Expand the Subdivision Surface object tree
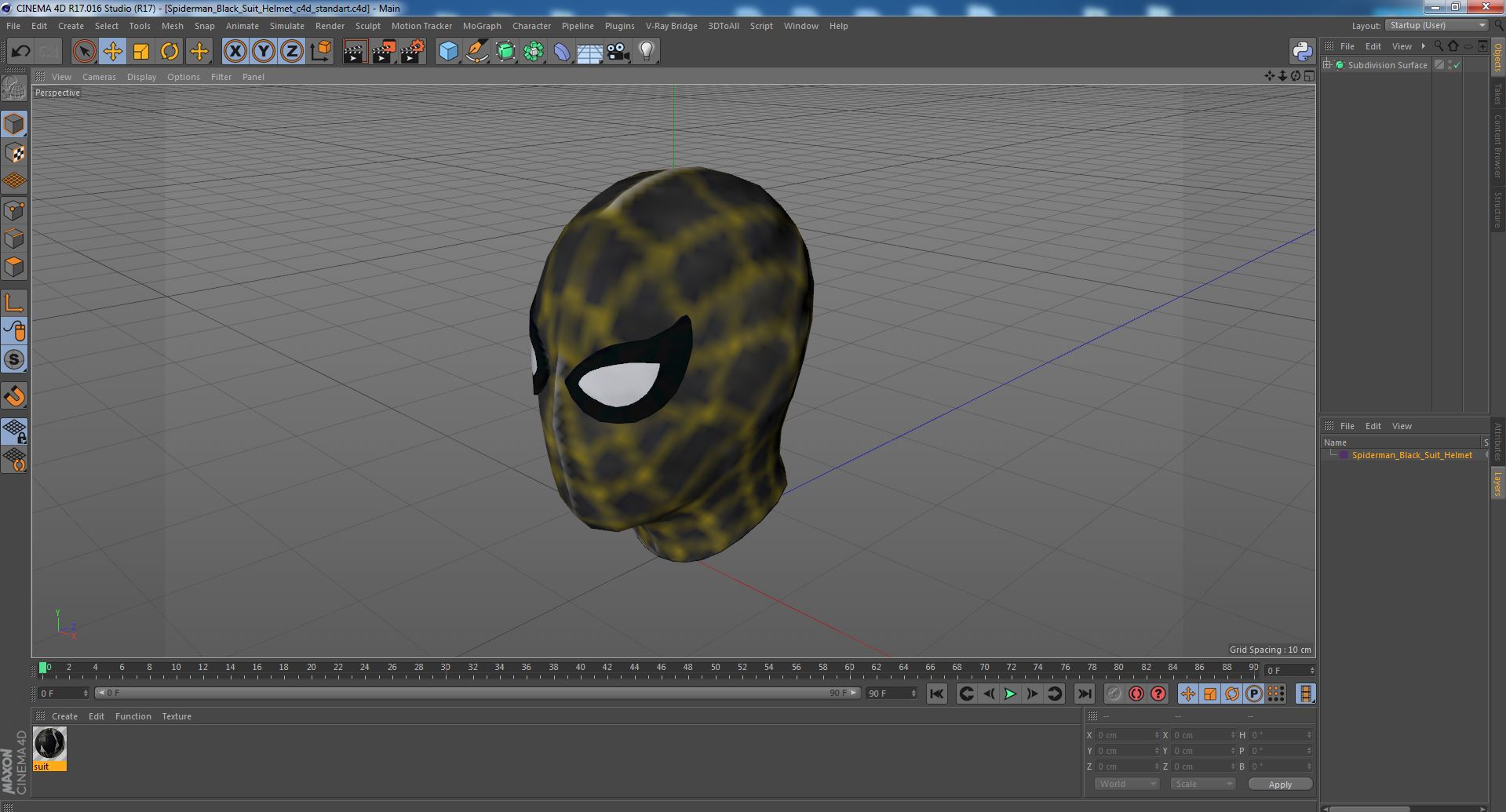Screen dimensions: 1506x812 (1327, 65)
